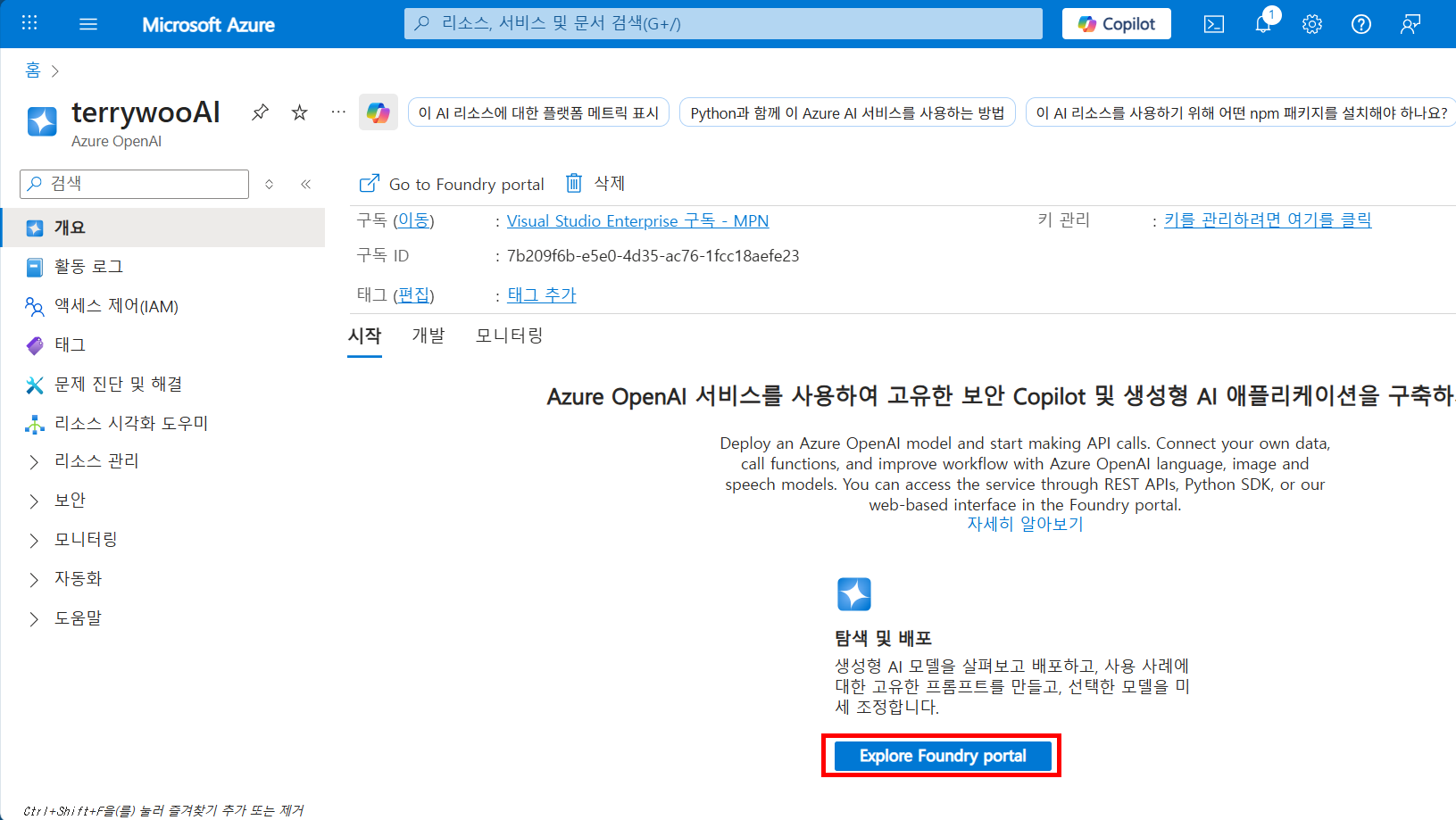Switch to the 모니터링 tab in the content area
The height and width of the screenshot is (820, 1456).
510,336
